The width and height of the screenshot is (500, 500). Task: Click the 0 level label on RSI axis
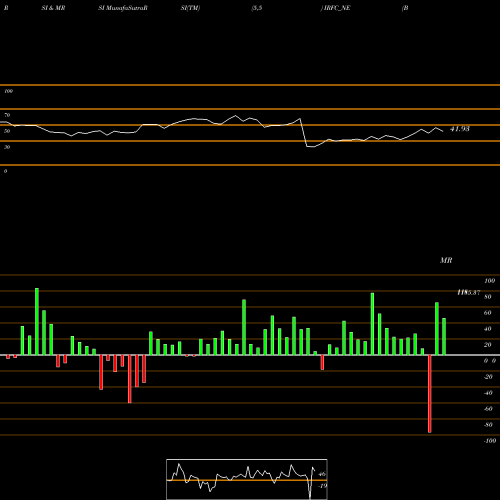click(5, 171)
